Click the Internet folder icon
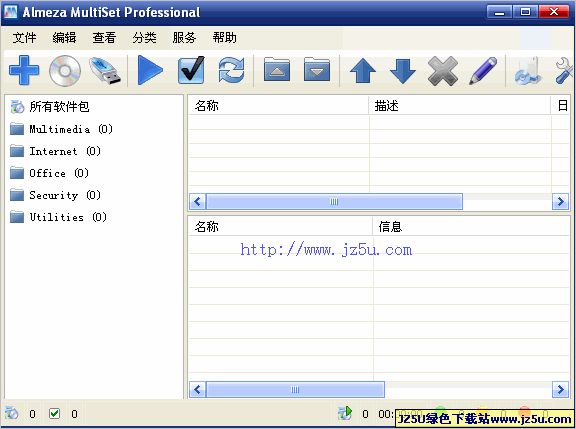Viewport: 576px width, 429px height. (17, 151)
